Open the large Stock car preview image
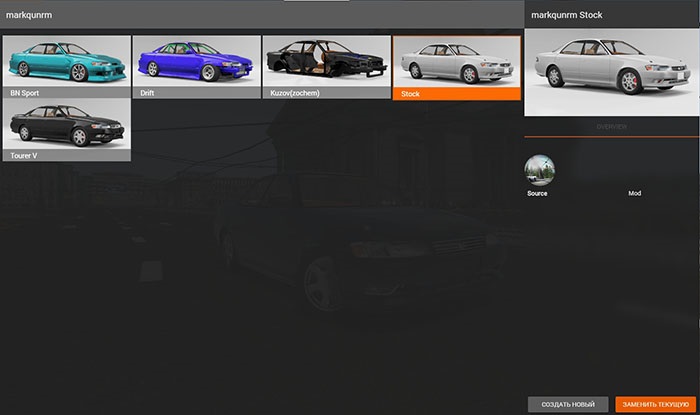 pos(612,72)
